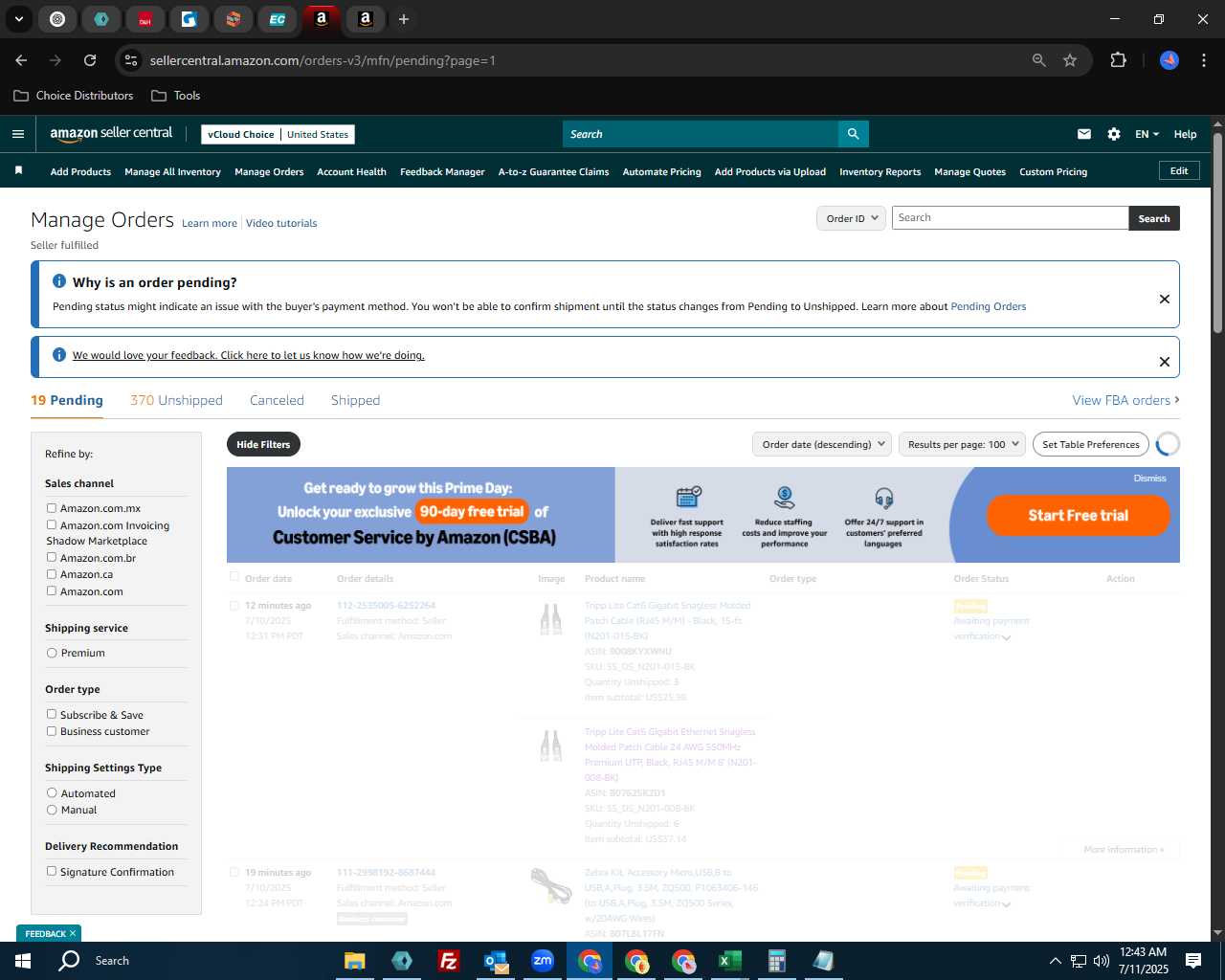Open Excel from taskbar
The width and height of the screenshot is (1225, 980).
pyautogui.click(x=729, y=961)
